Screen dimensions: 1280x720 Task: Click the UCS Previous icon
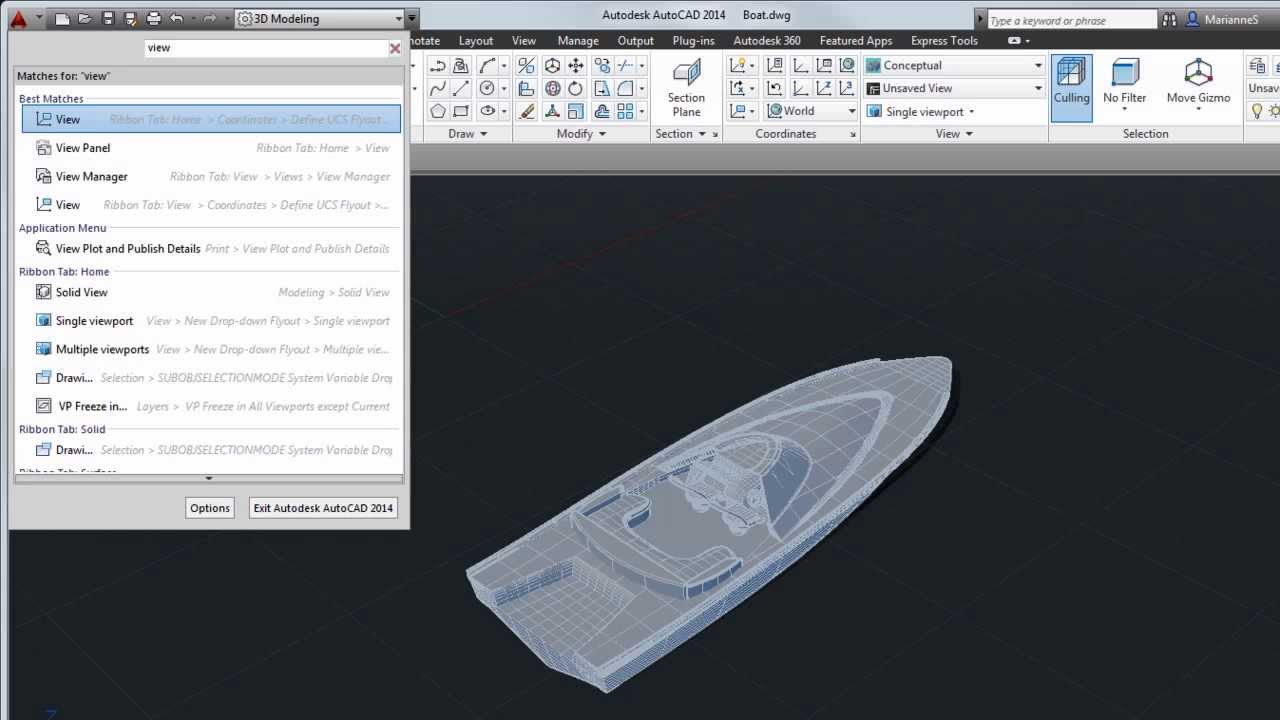click(x=775, y=88)
